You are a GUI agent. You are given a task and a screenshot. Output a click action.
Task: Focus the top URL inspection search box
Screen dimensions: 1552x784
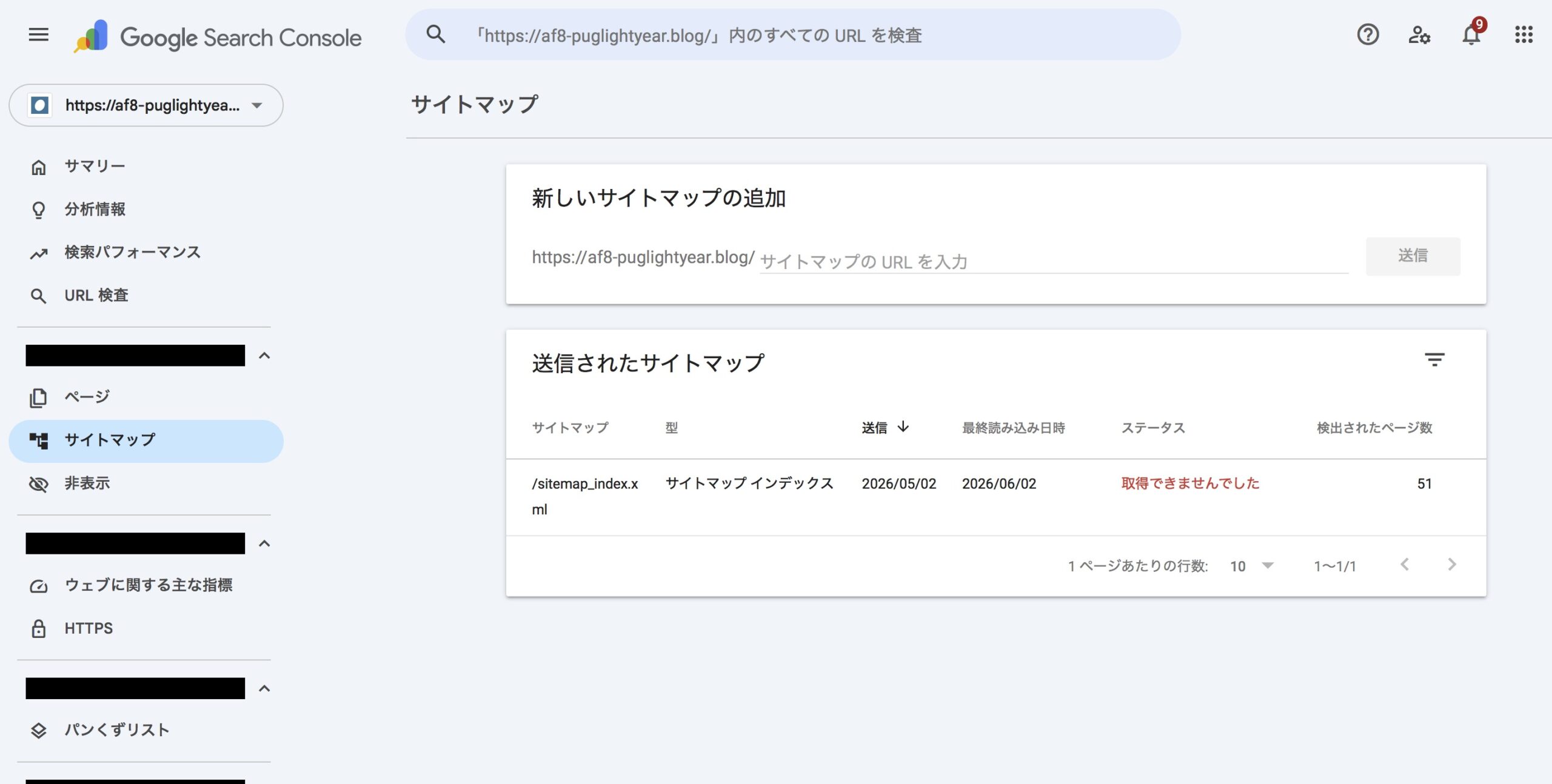tap(793, 35)
